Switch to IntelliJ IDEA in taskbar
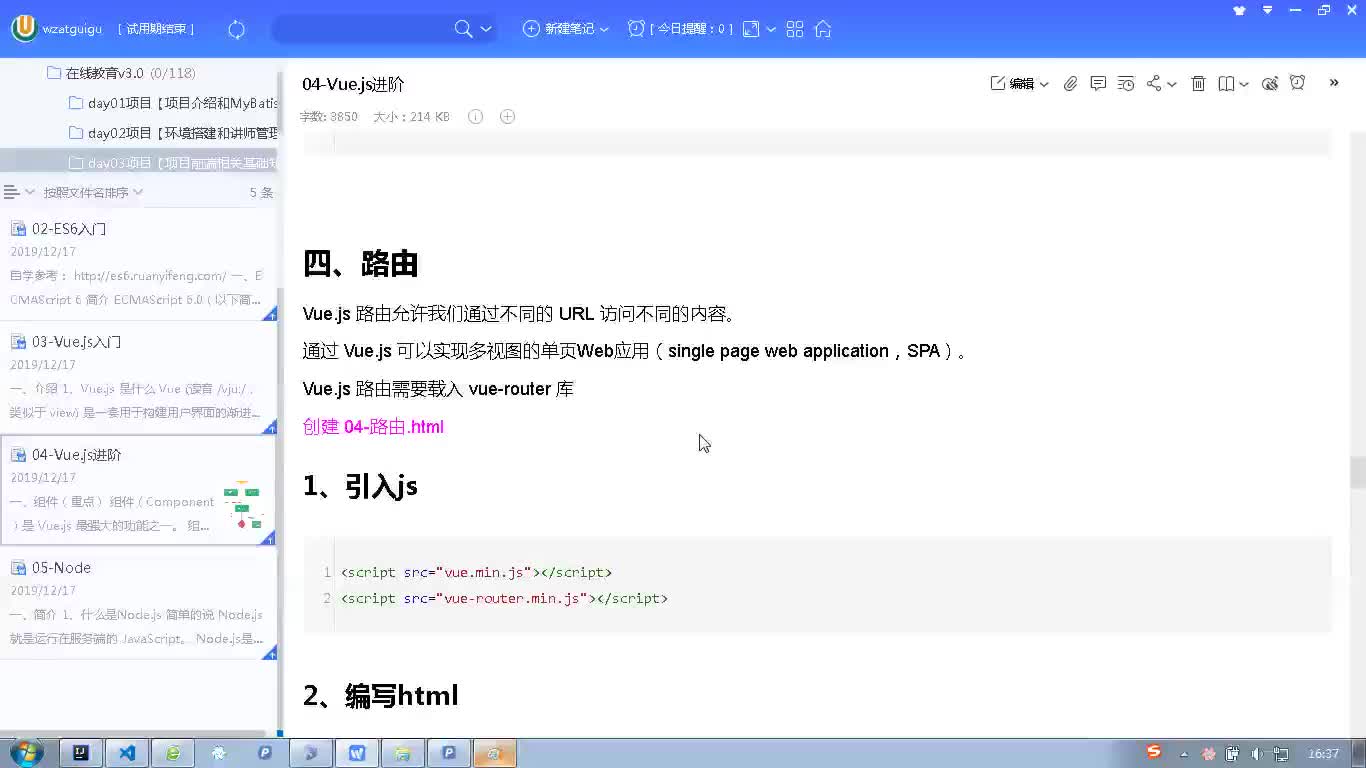 click(x=80, y=753)
